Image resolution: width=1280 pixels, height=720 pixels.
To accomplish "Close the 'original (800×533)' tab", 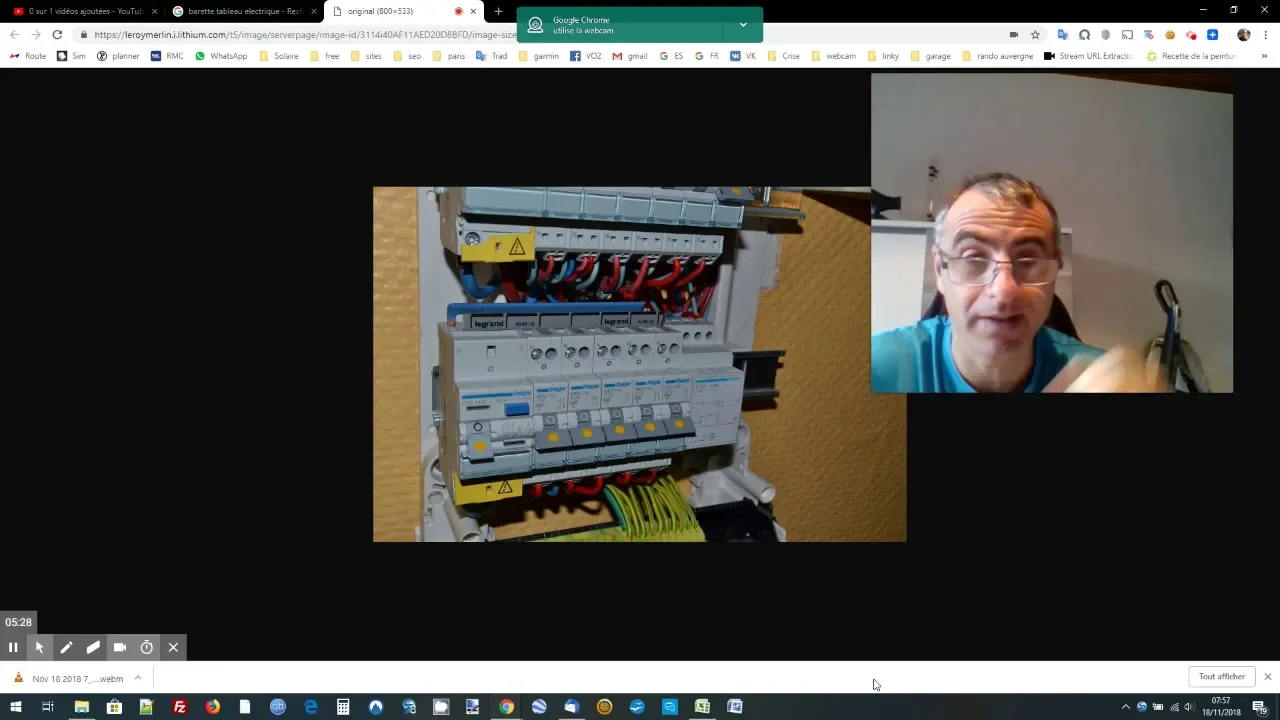I will (x=473, y=11).
